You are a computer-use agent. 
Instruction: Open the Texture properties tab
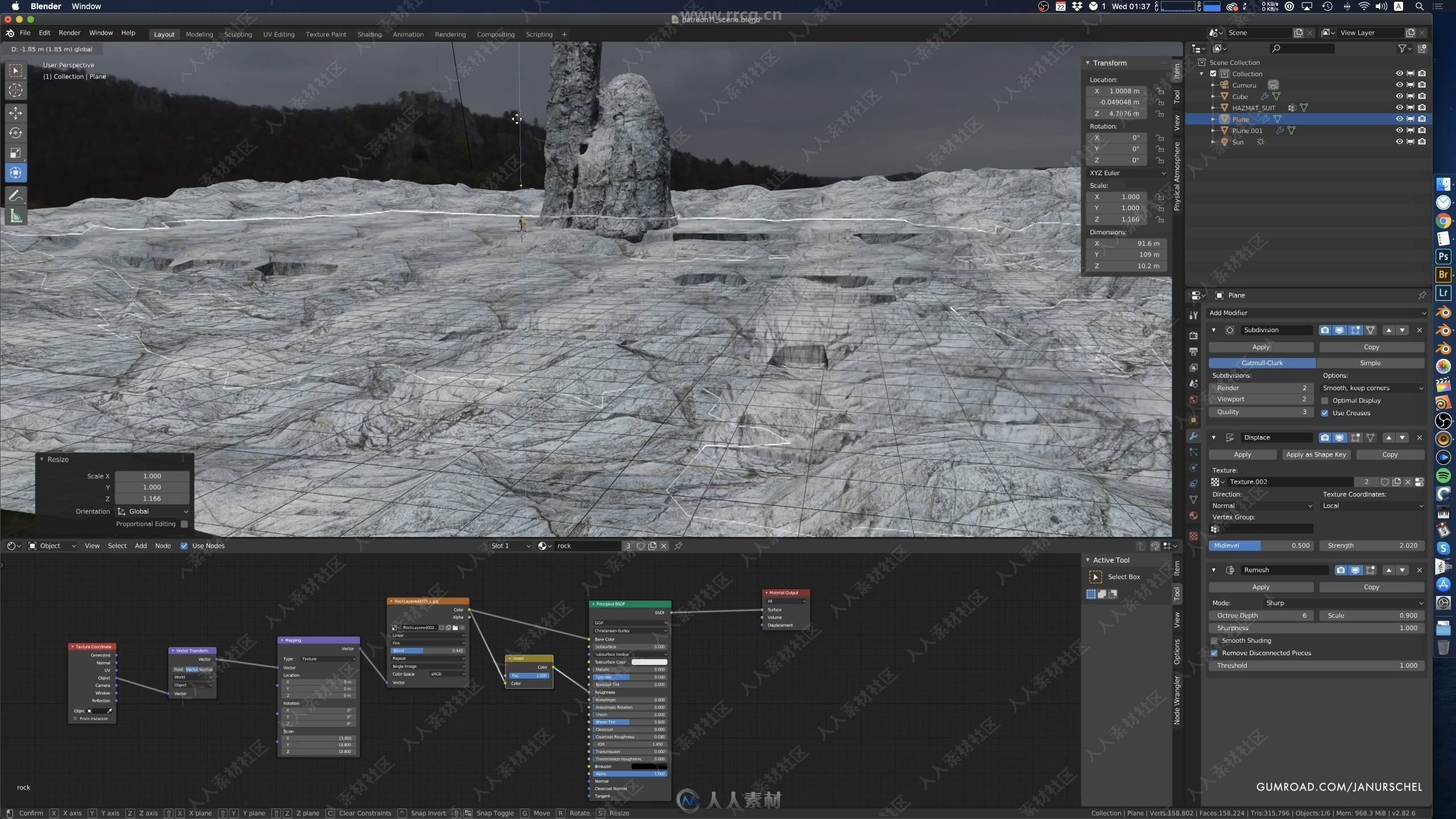(1193, 536)
